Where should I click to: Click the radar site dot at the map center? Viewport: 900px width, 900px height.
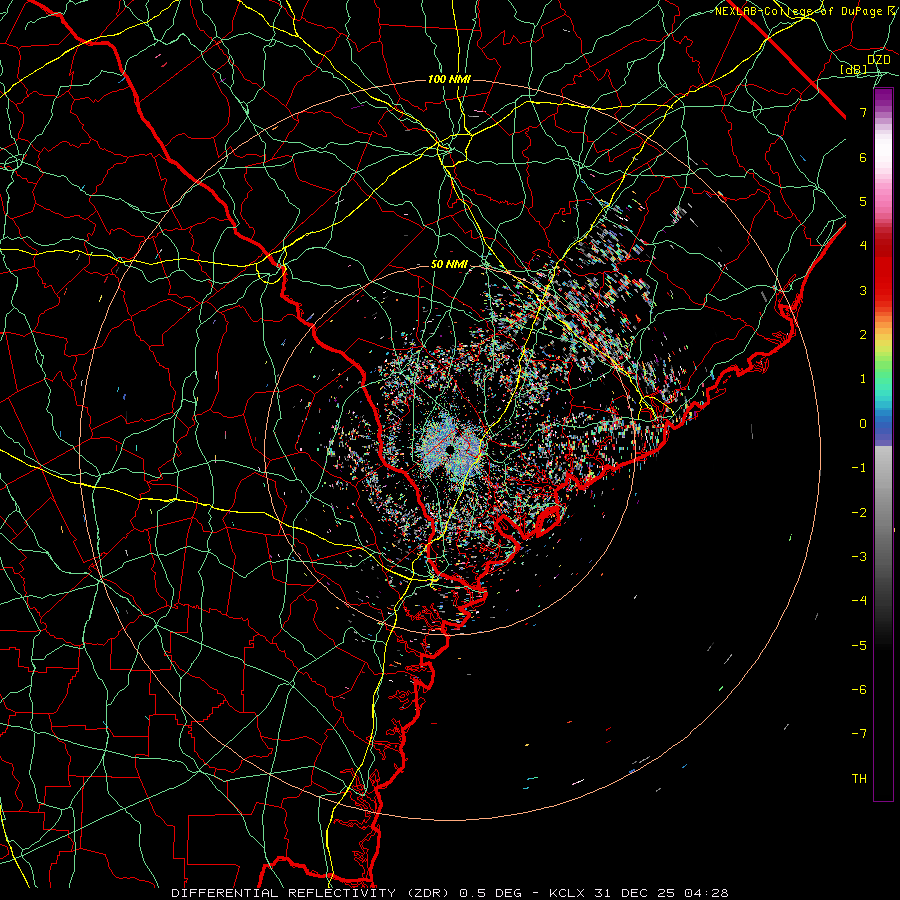point(449,449)
